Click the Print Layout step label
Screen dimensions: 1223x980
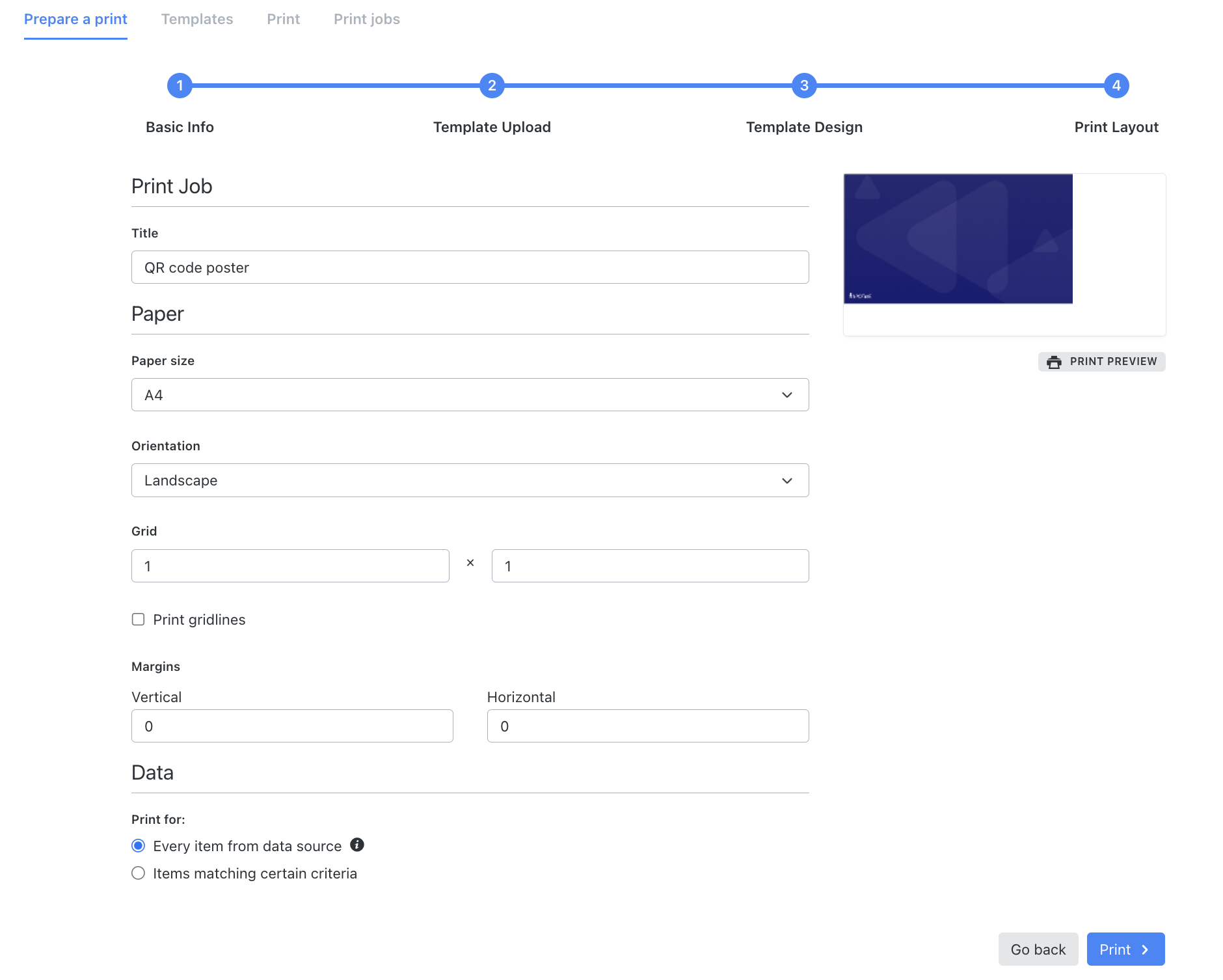[x=1116, y=128]
